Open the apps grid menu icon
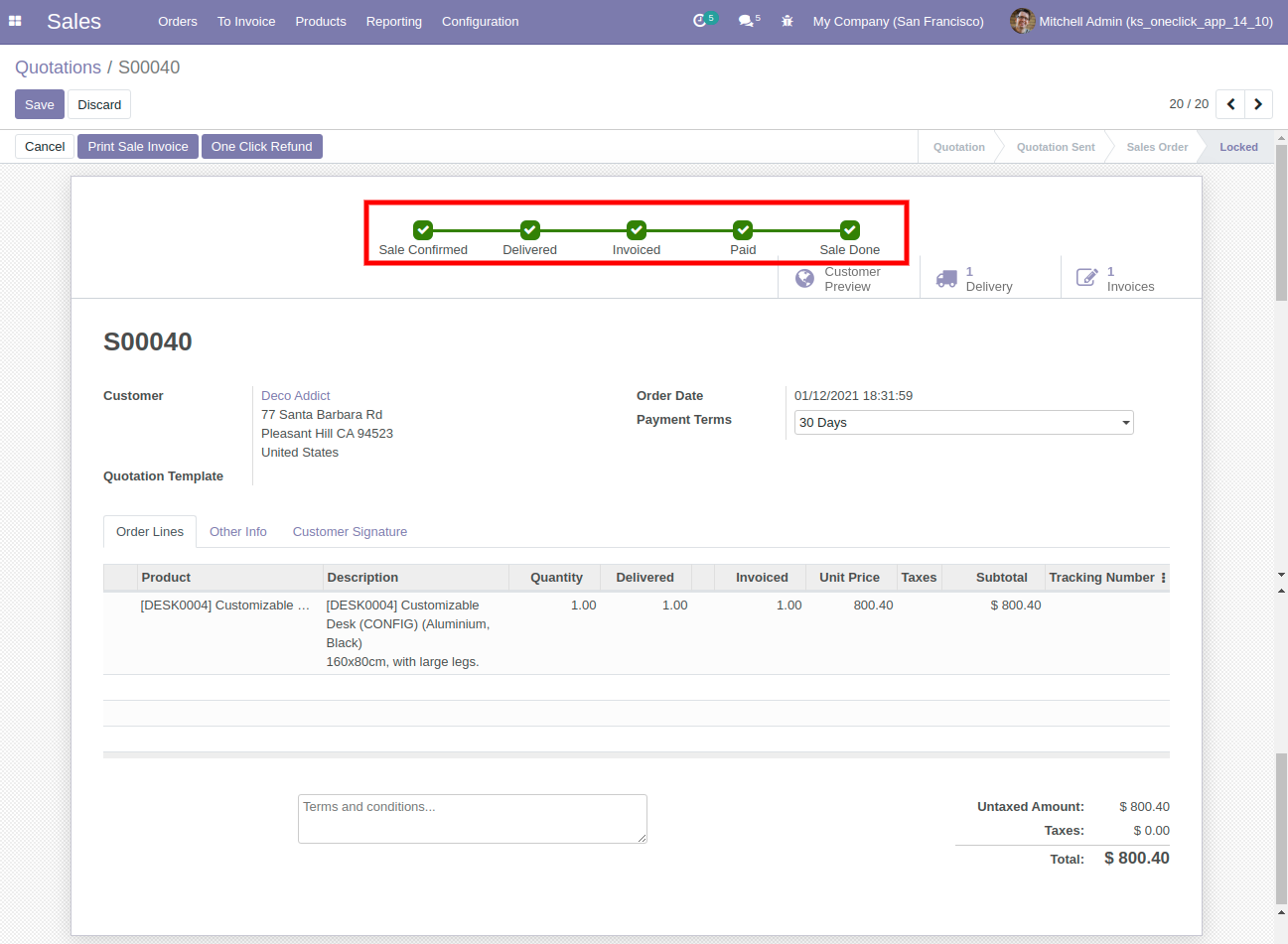The height and width of the screenshot is (944, 1288). 15,21
